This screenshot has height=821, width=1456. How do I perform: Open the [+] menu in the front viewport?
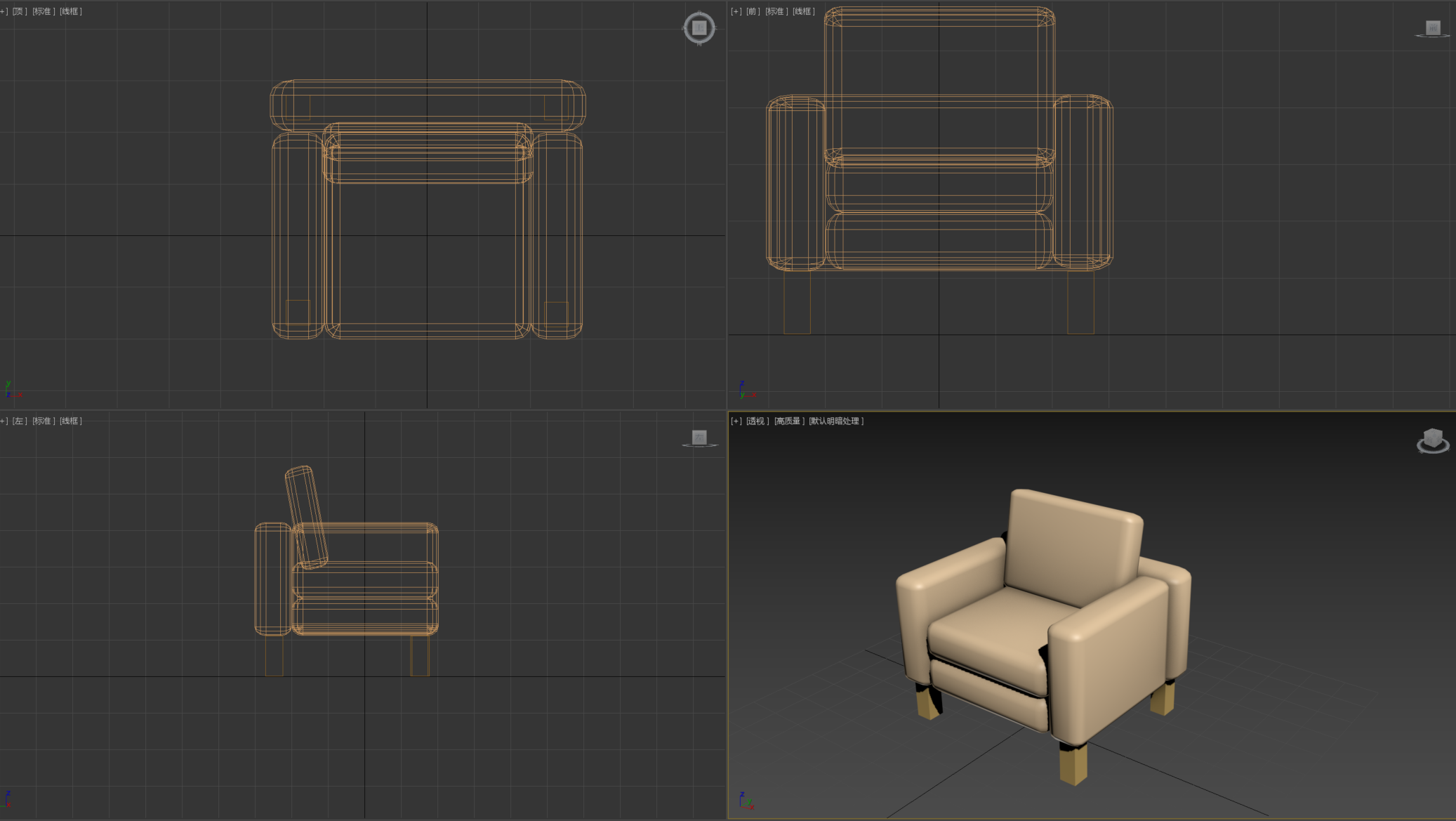coord(736,11)
